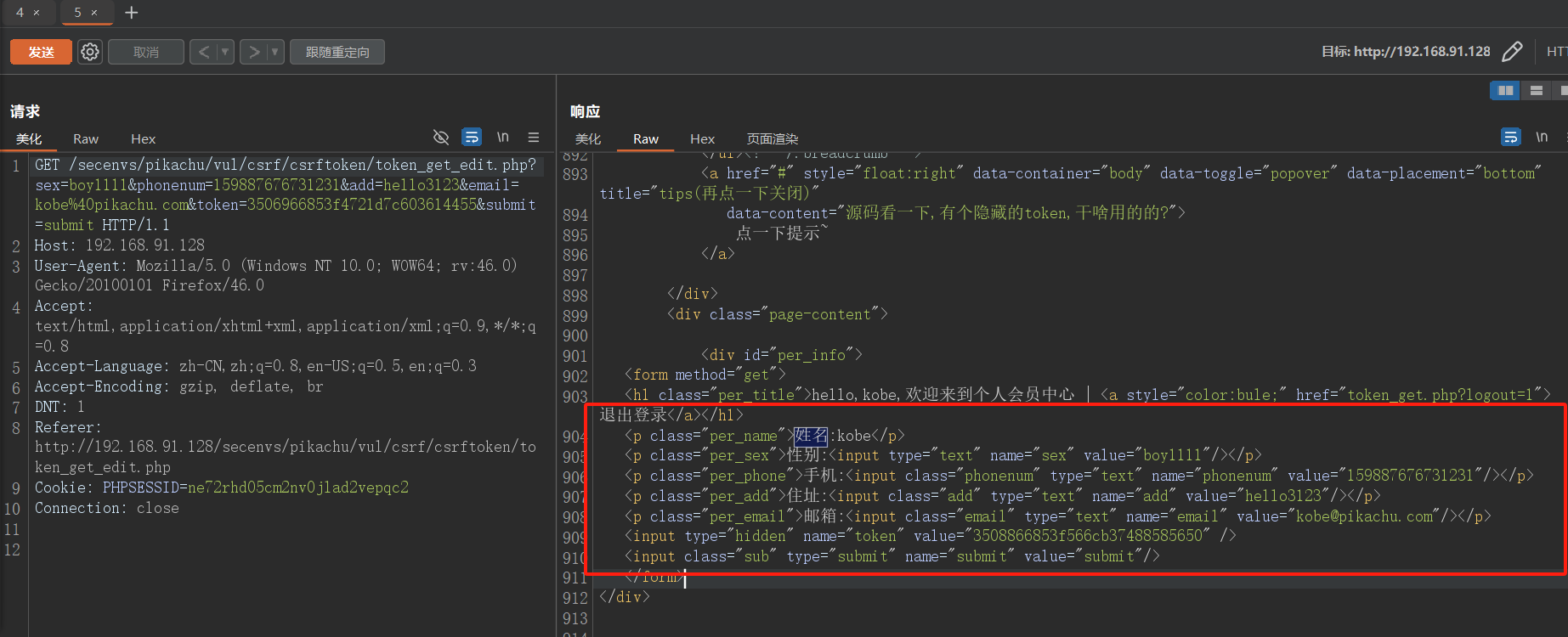The height and width of the screenshot is (637, 1568).
Task: Switch to stacked top-bottom layout view
Action: [x=1536, y=90]
